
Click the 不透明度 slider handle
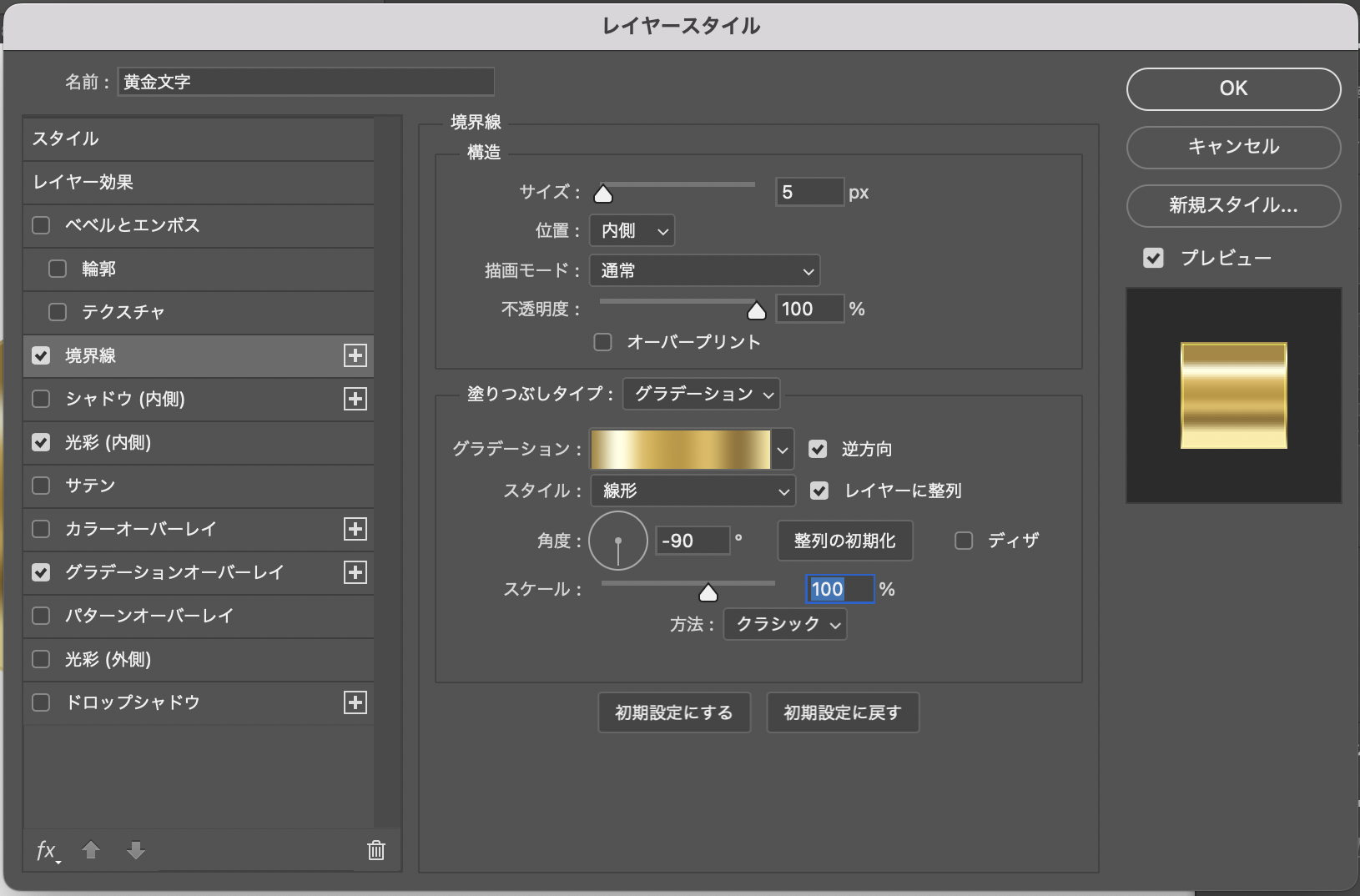(757, 311)
